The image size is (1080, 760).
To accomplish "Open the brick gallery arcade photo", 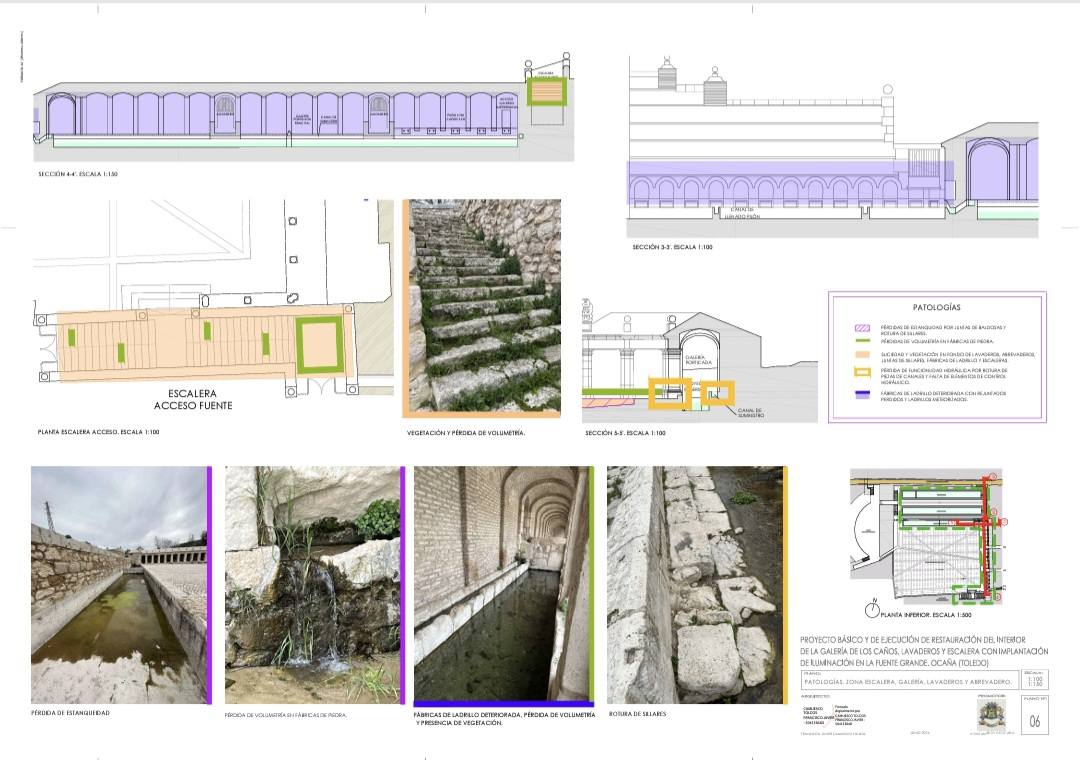I will pos(502,585).
